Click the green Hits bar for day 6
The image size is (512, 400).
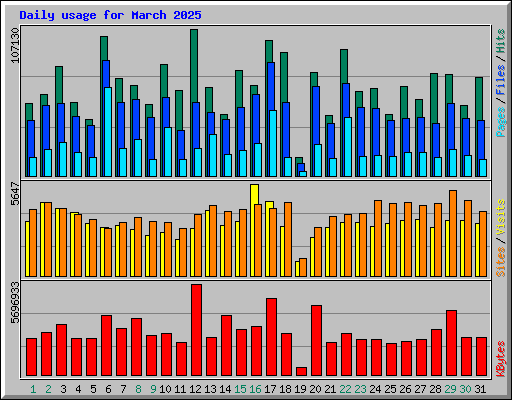(104, 48)
